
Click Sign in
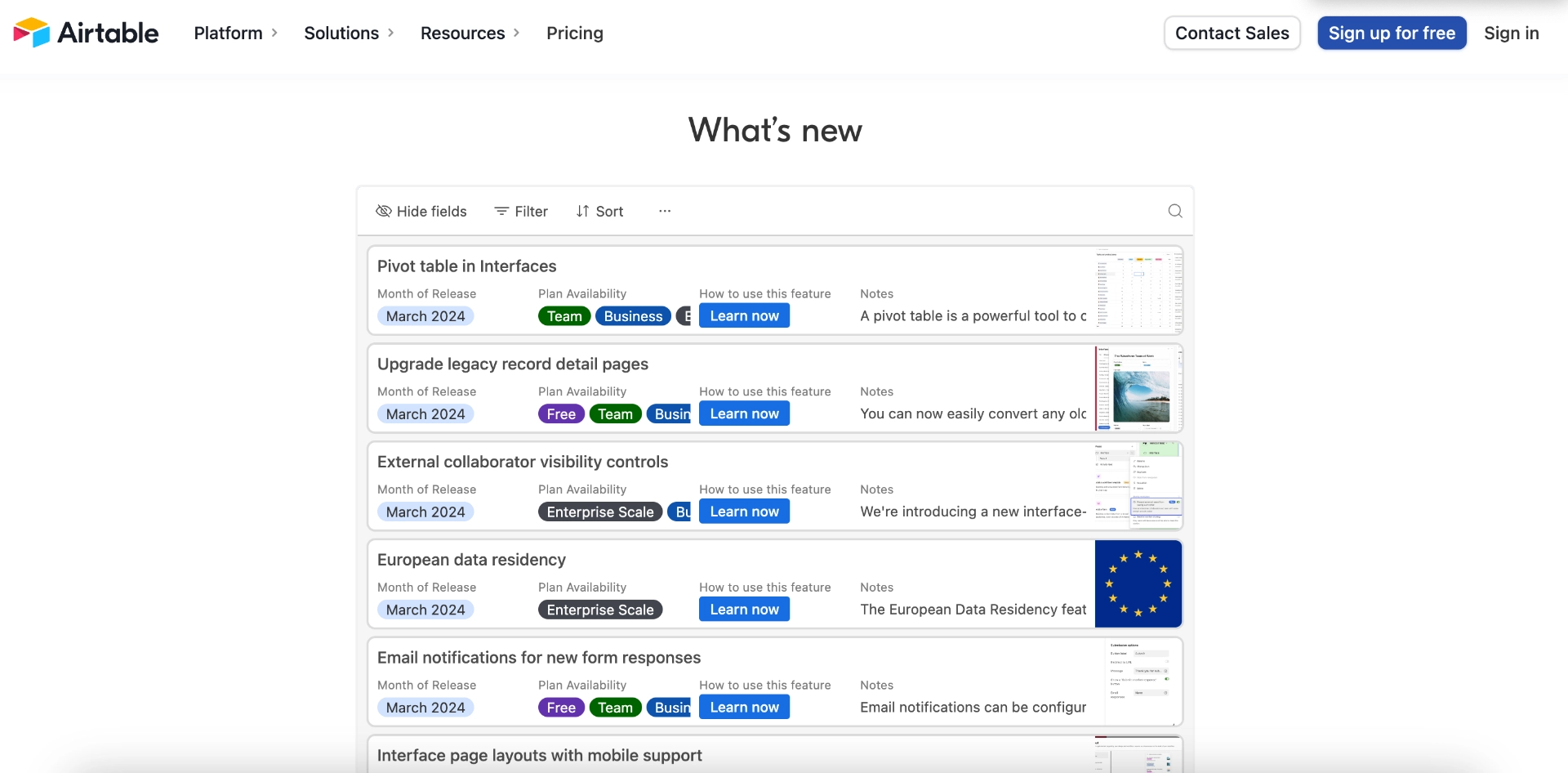1511,33
